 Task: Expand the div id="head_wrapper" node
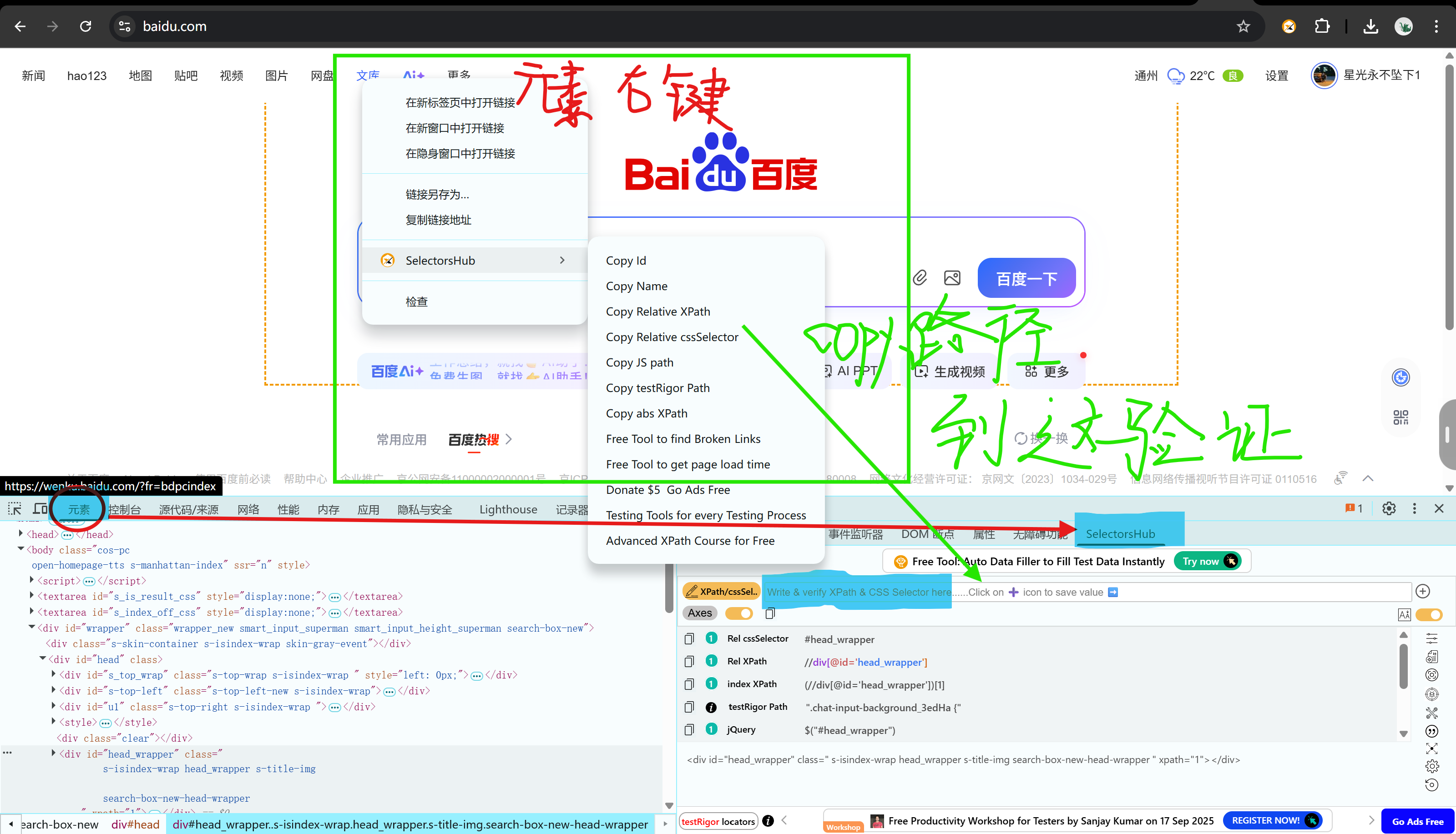[x=53, y=754]
